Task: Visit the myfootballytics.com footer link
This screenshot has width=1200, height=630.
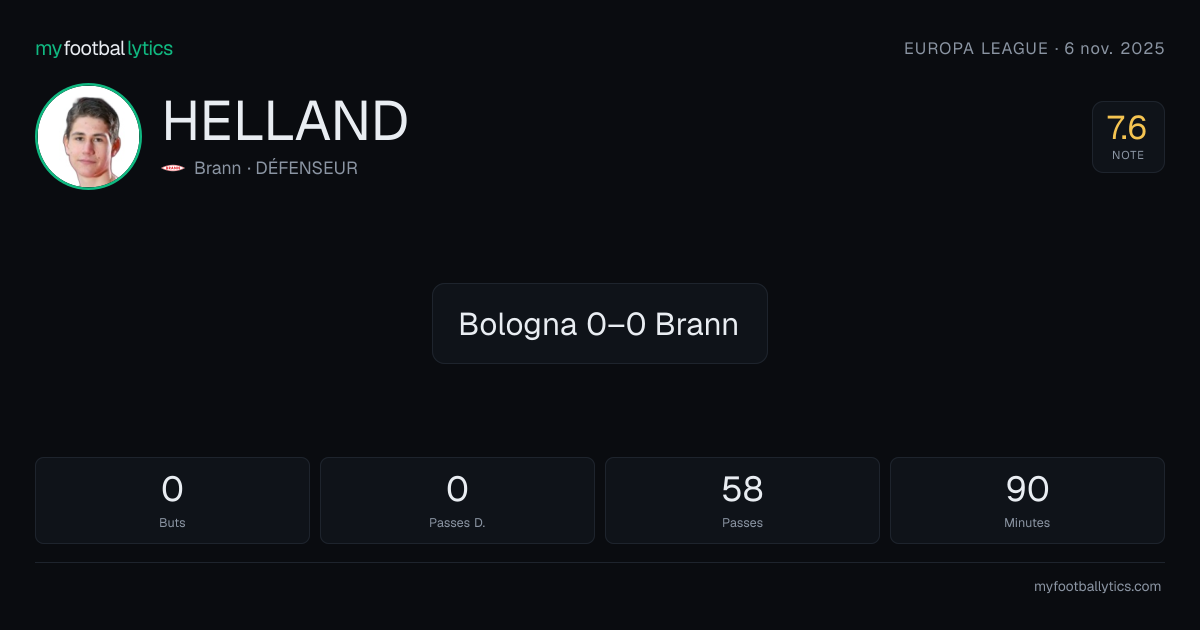Action: (1097, 587)
